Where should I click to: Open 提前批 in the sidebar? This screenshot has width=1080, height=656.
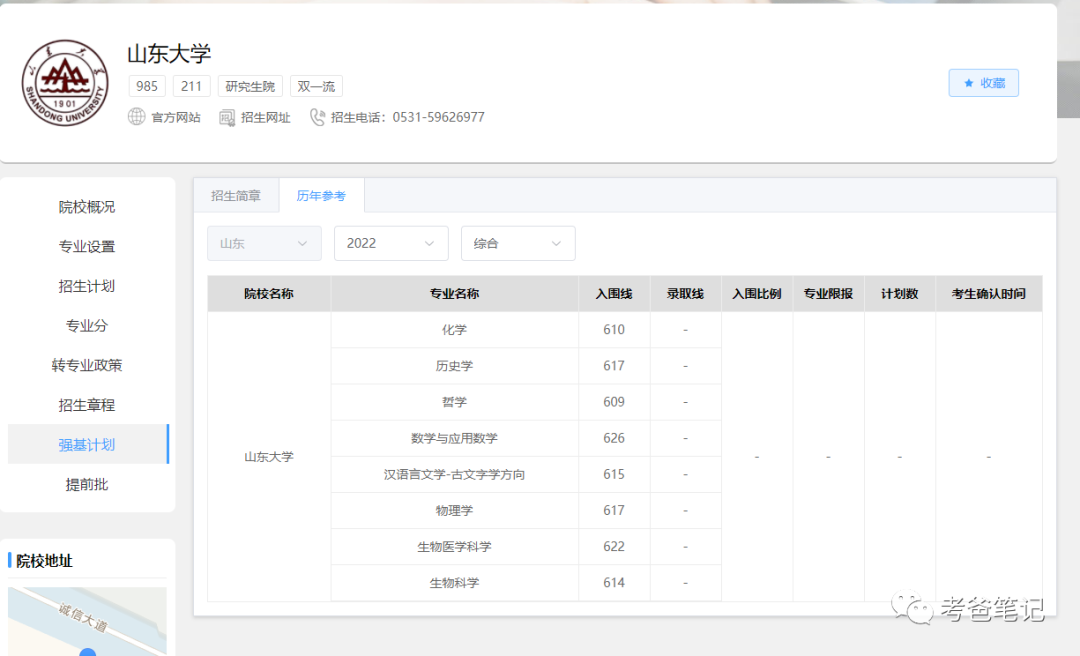pyautogui.click(x=87, y=484)
